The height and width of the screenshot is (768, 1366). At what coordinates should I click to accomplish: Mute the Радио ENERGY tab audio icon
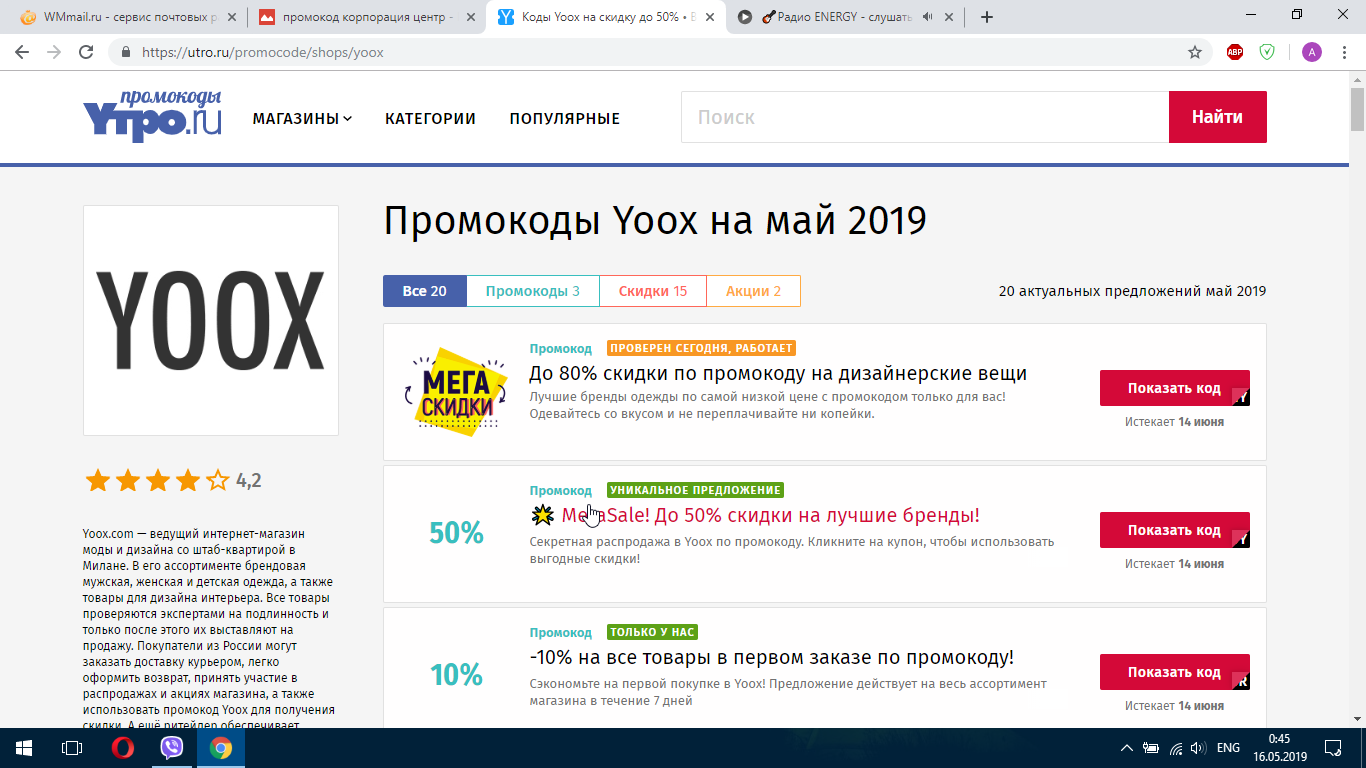(927, 17)
